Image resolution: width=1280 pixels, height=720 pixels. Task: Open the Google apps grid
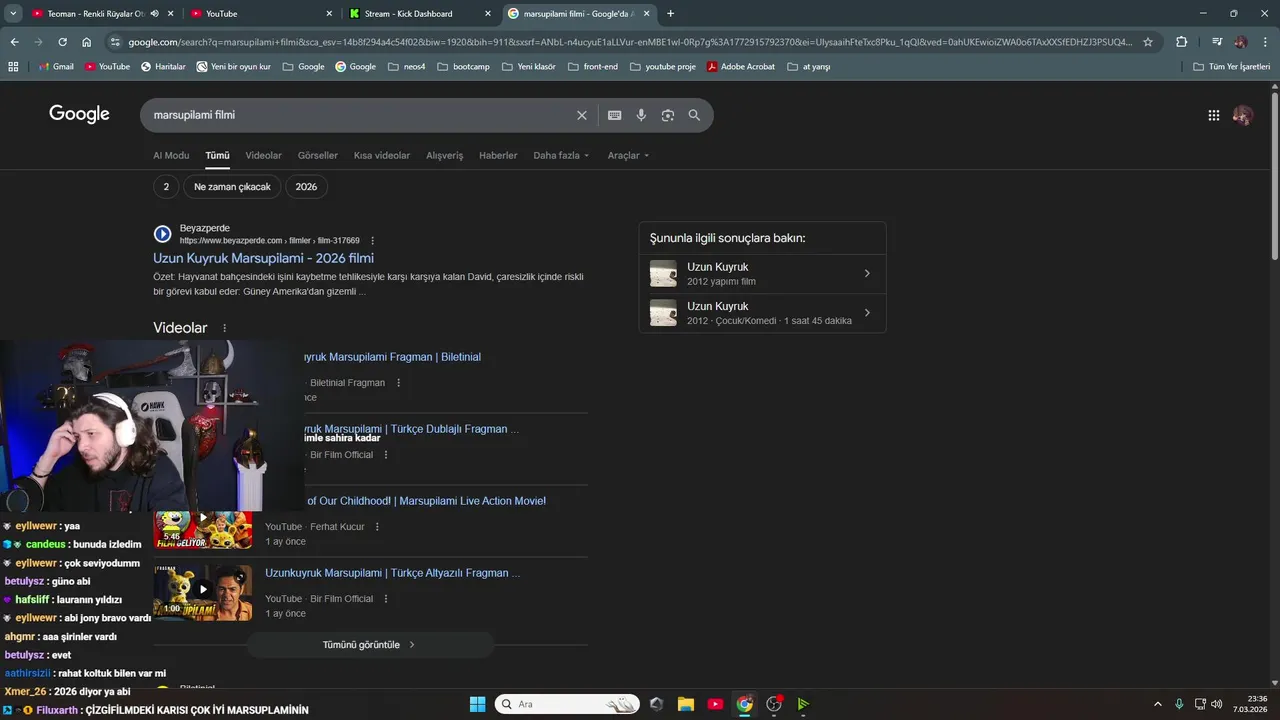pos(1214,115)
